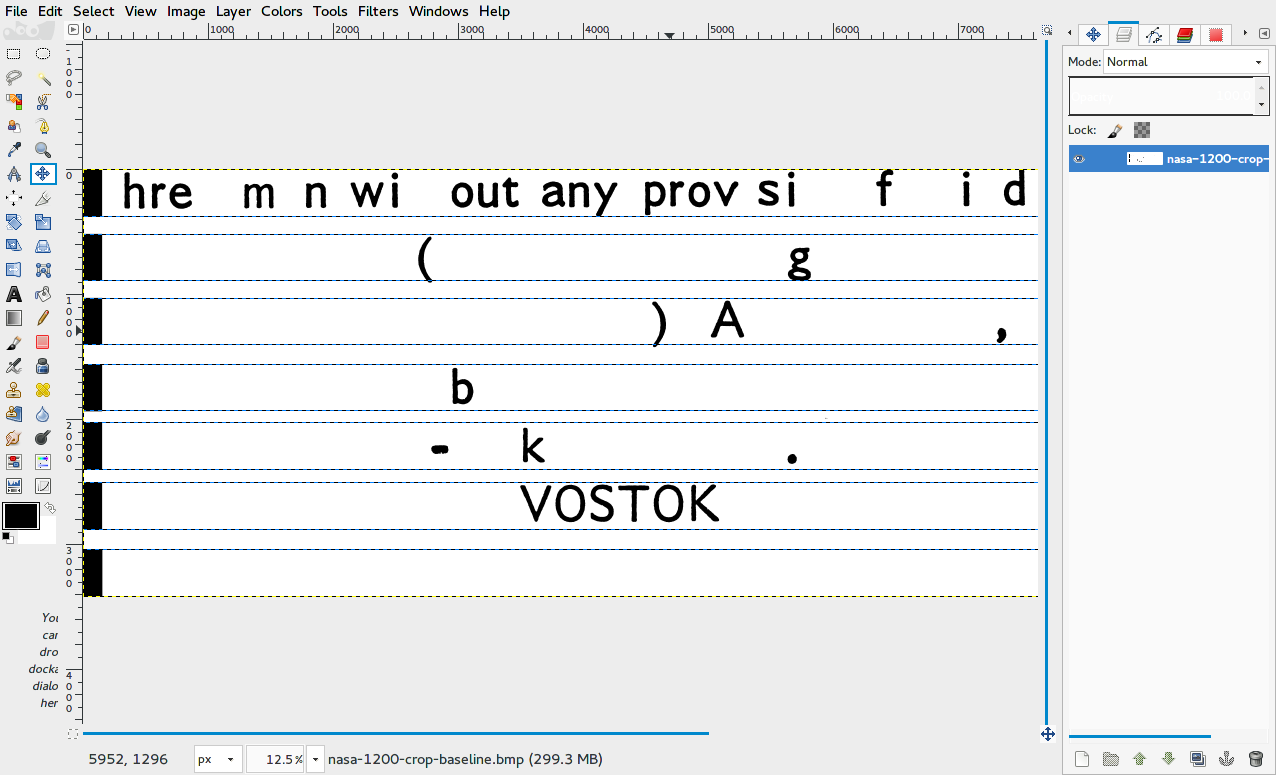Duplicate the current layer
1276x775 pixels.
tap(1198, 759)
